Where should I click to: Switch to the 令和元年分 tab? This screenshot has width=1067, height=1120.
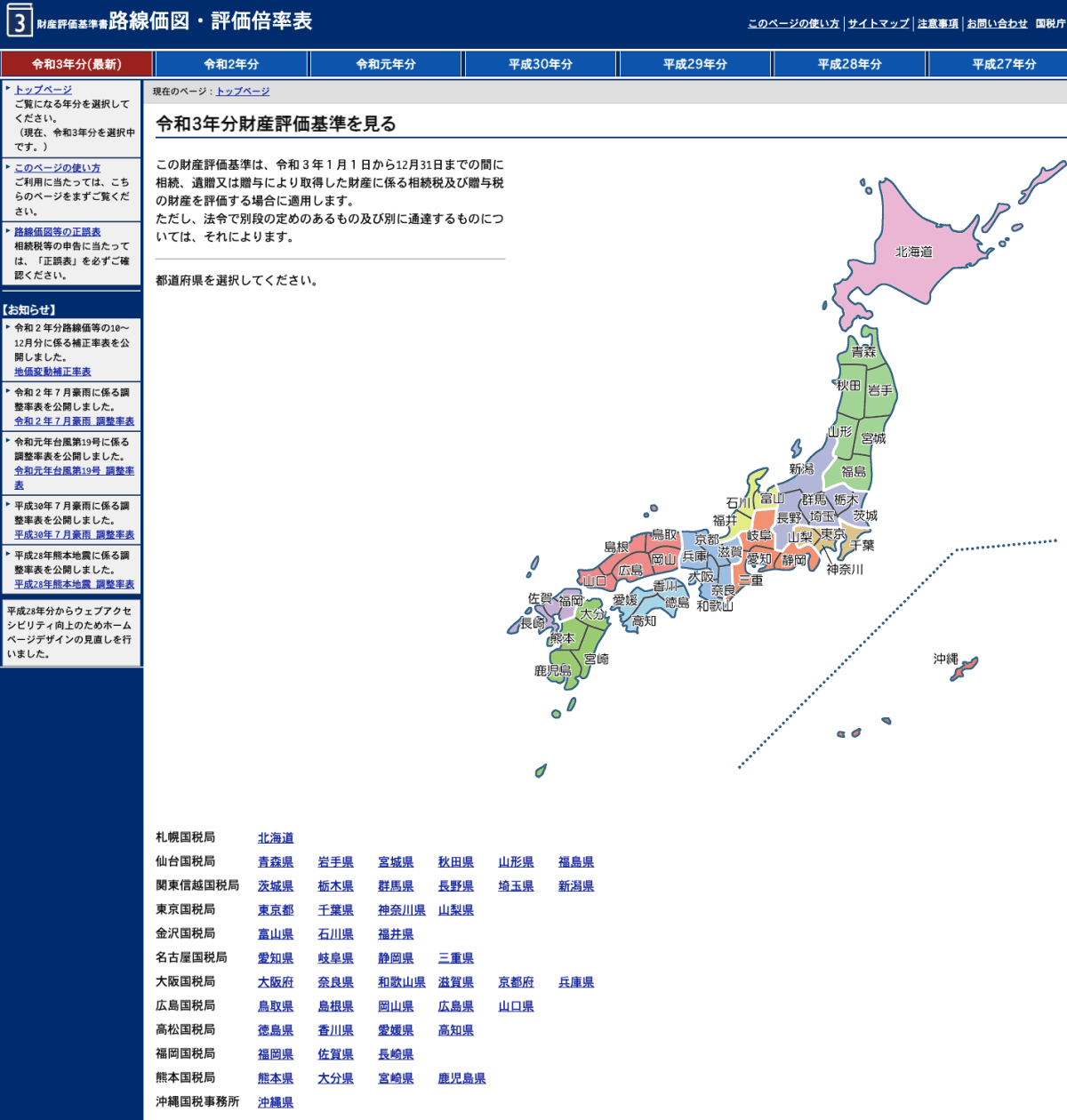point(386,64)
